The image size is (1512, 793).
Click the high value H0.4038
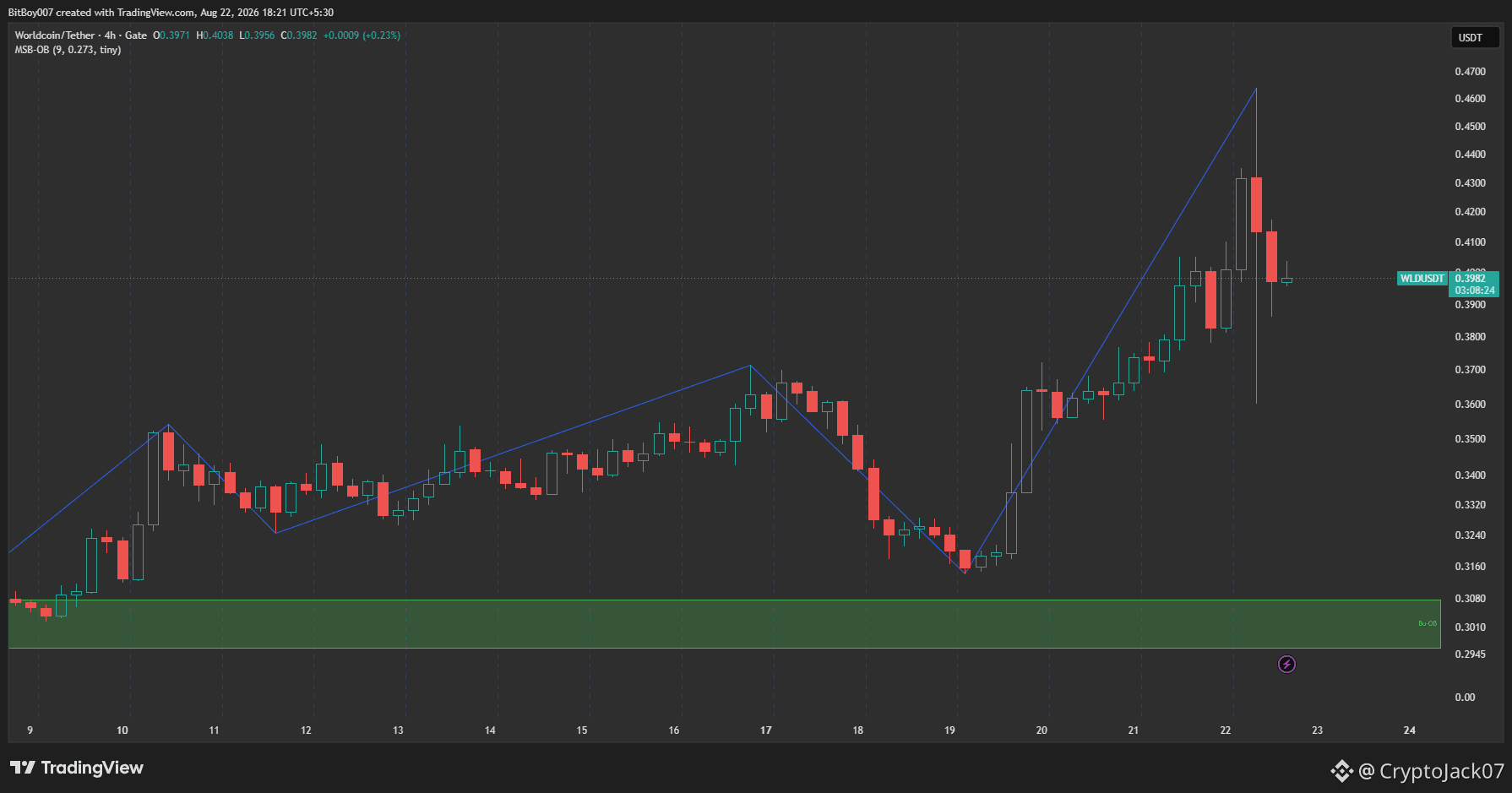click(x=215, y=35)
